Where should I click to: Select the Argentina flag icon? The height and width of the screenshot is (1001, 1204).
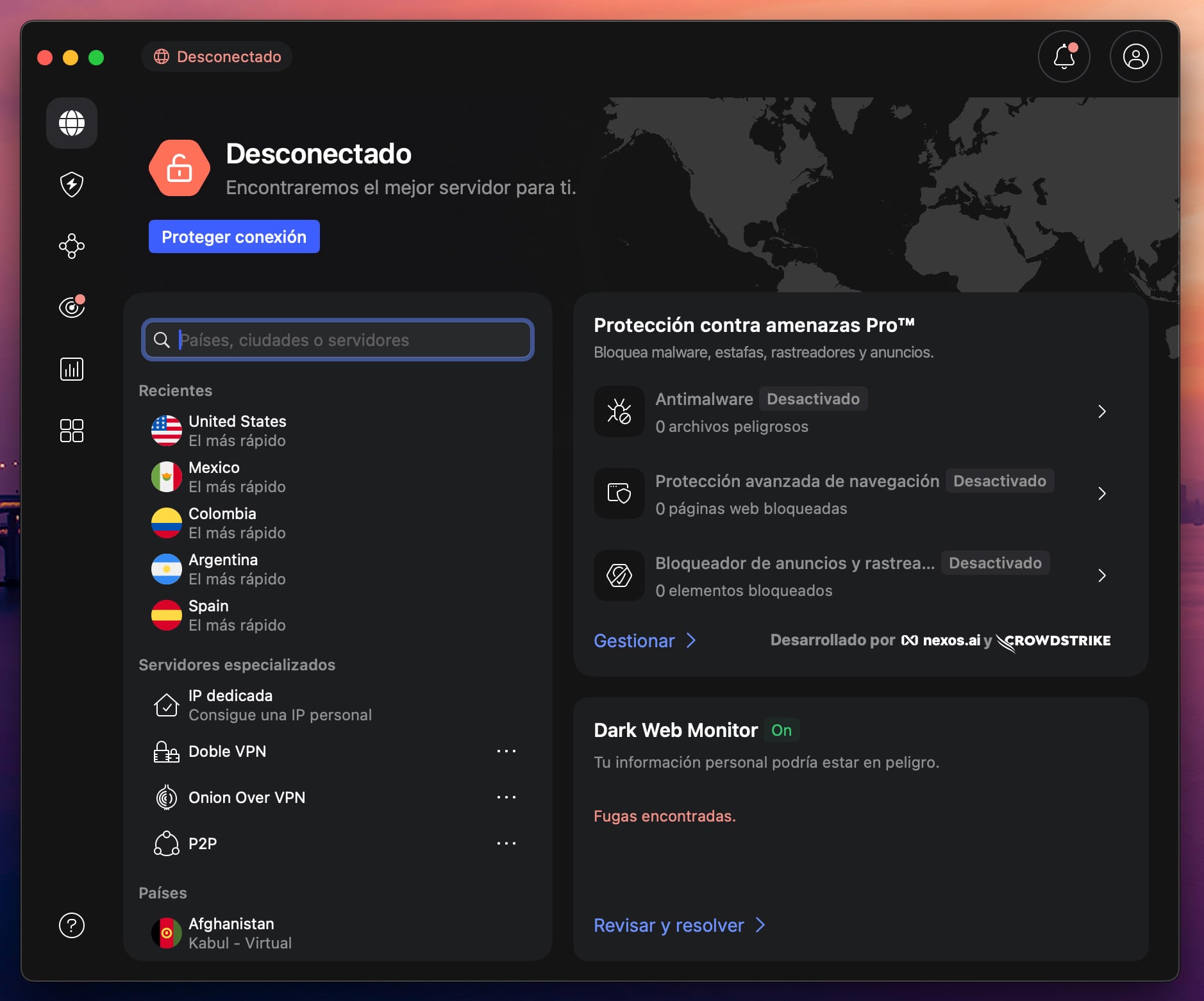167,569
